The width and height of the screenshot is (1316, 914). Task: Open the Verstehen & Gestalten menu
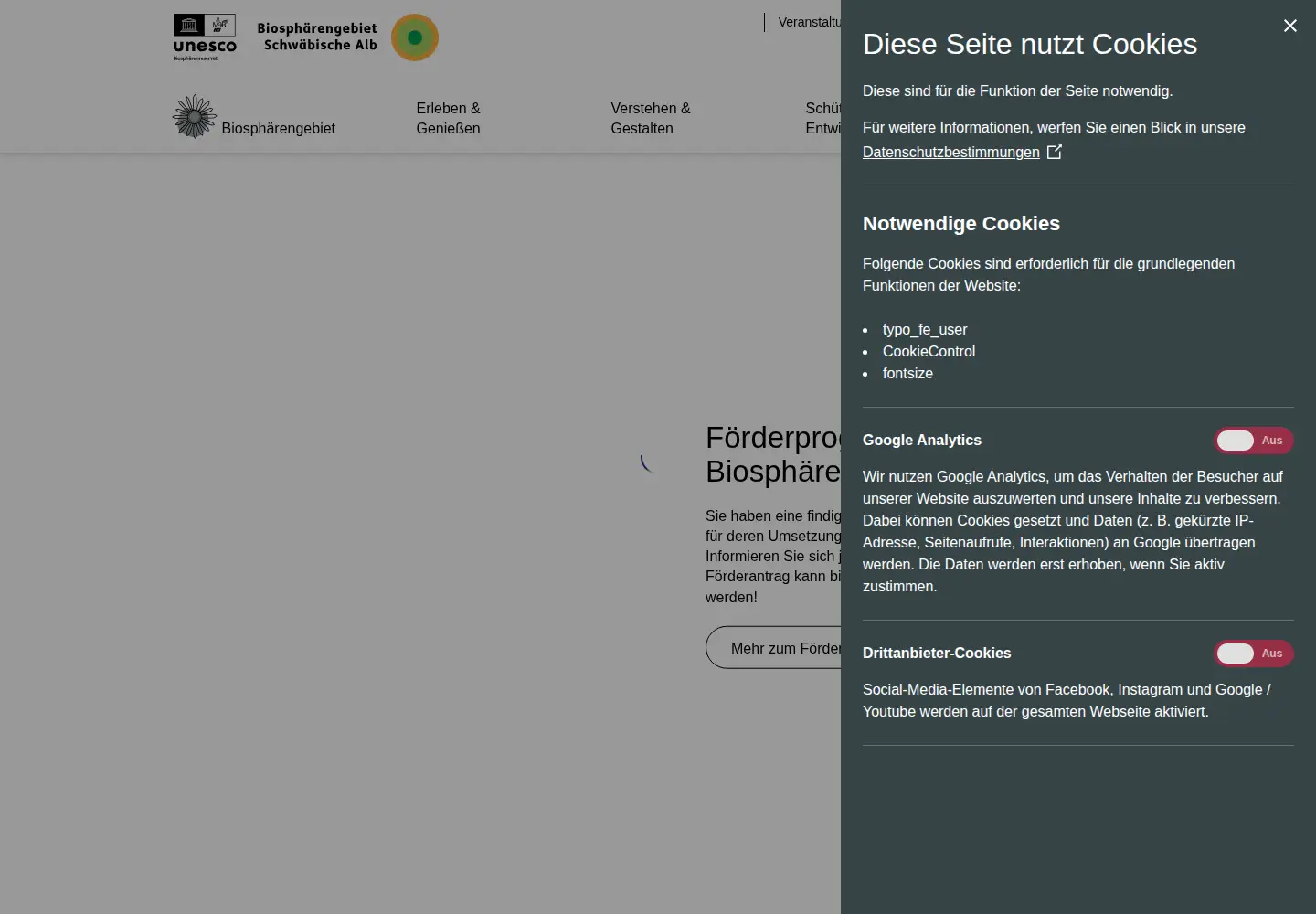point(651,119)
